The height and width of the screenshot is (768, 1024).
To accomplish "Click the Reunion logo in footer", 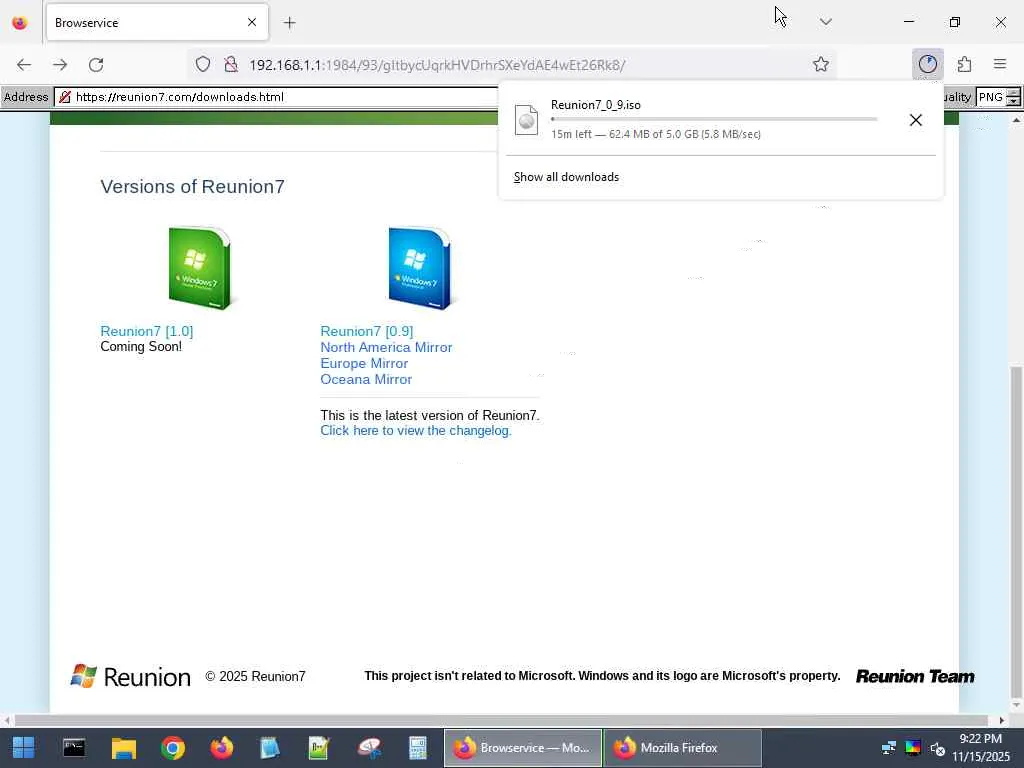I will [x=130, y=677].
